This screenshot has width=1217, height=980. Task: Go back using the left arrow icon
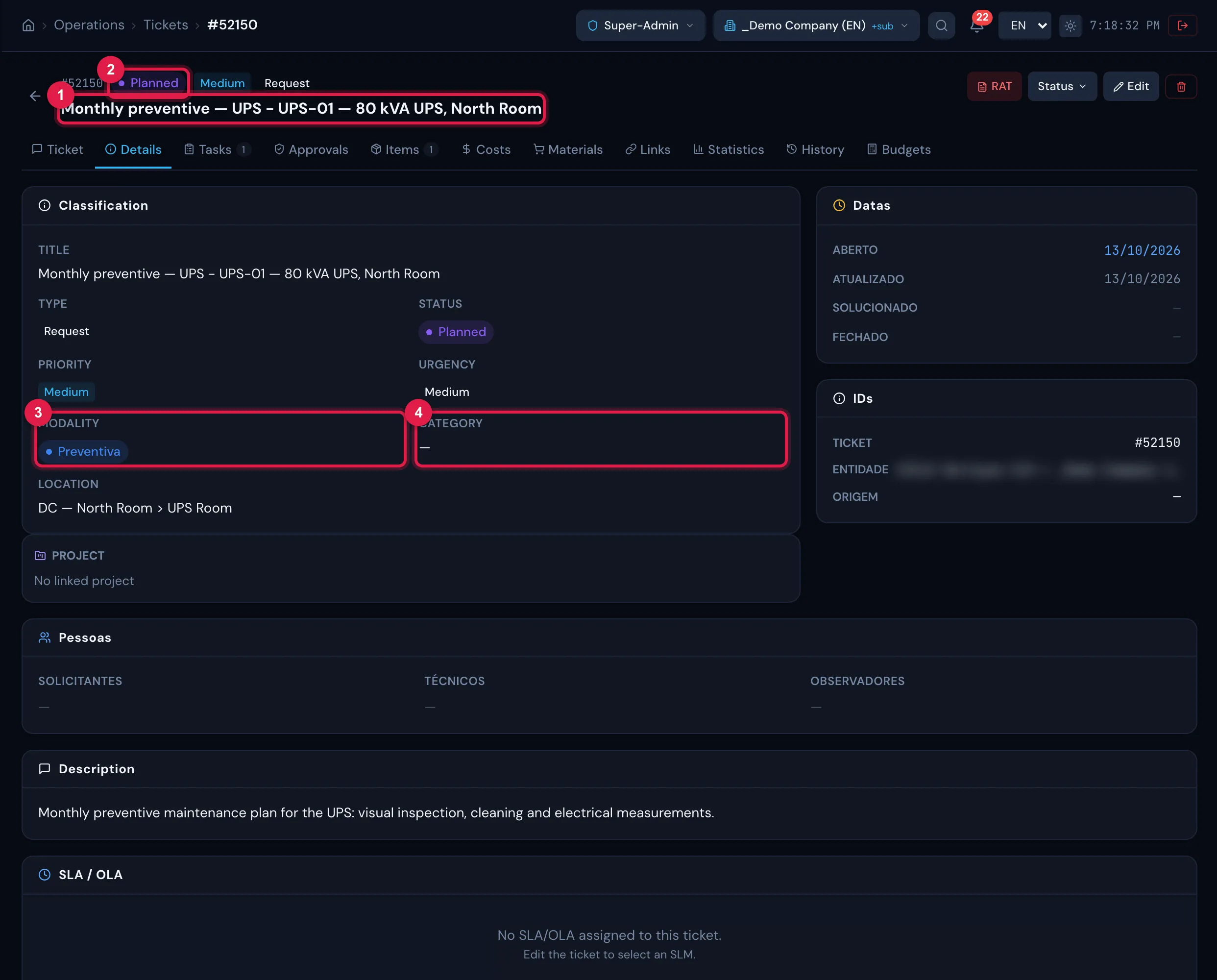[x=35, y=96]
